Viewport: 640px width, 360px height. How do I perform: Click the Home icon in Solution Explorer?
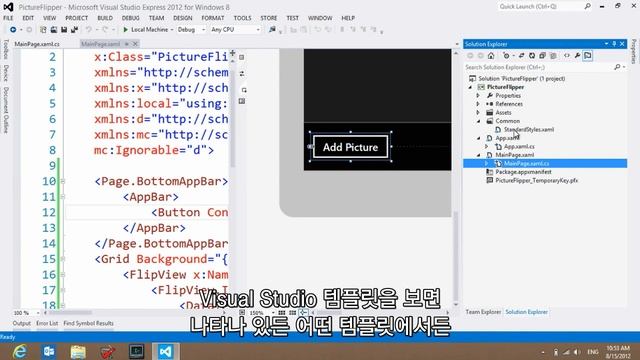coord(491,56)
